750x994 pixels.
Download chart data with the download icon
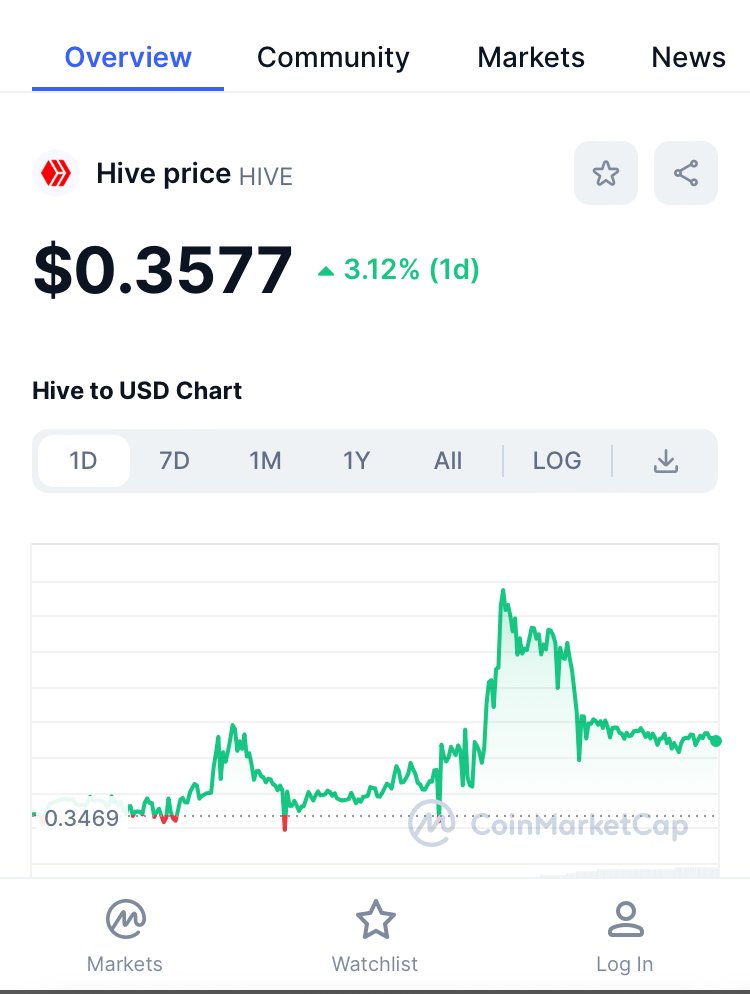(666, 461)
